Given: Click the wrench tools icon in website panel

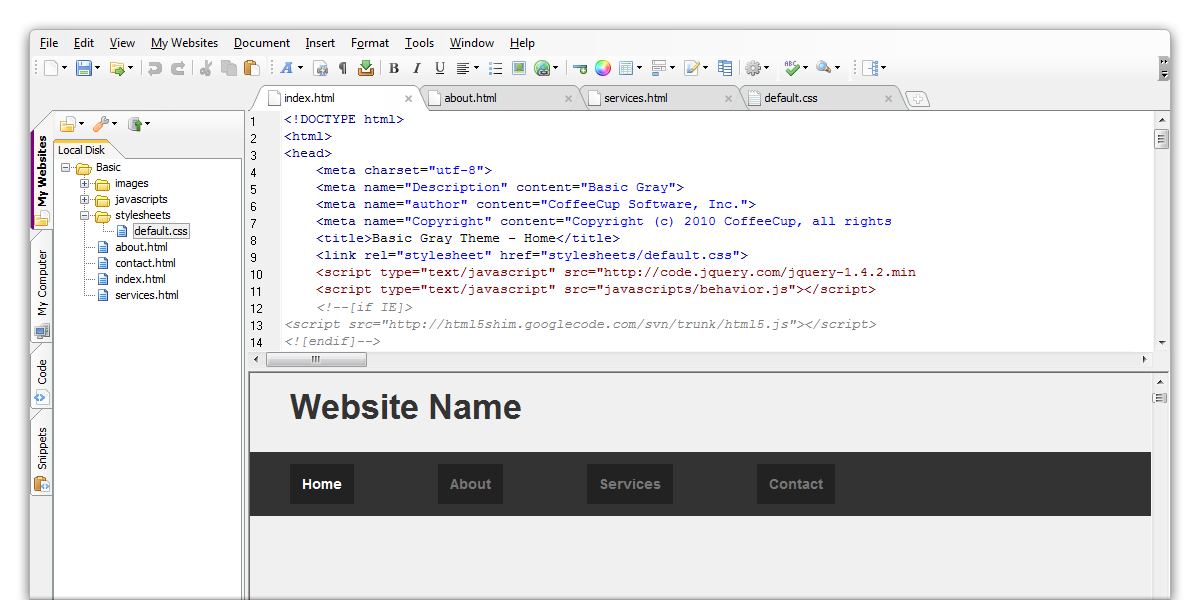Looking at the screenshot, I should (101, 124).
